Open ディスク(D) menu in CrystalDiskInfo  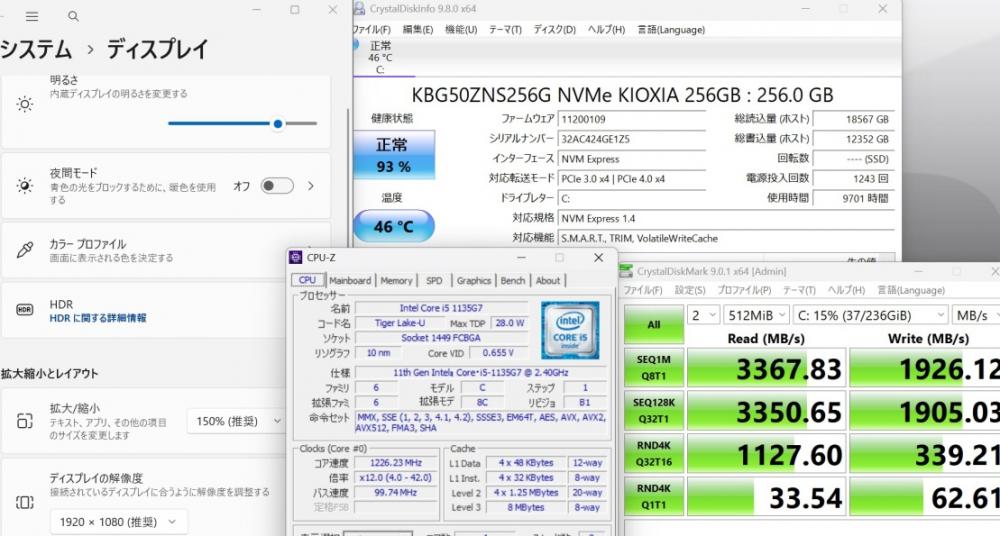[x=555, y=29]
